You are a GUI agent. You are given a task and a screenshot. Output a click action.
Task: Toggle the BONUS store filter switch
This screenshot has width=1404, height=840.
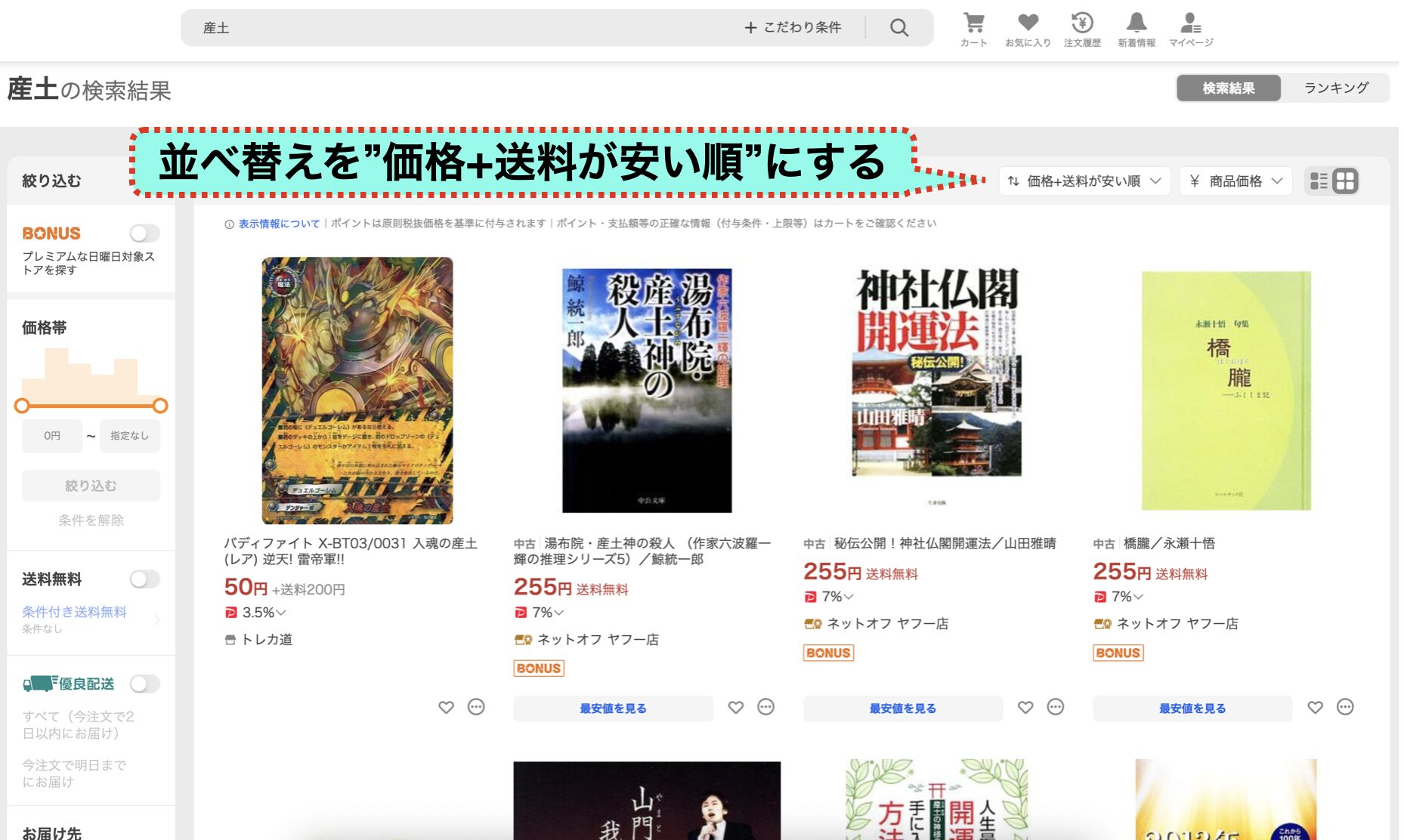pyautogui.click(x=144, y=233)
